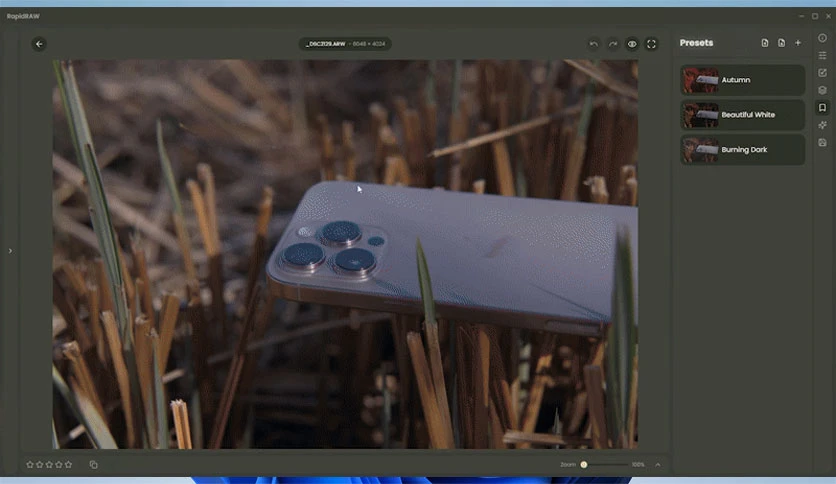The image size is (836, 484).
Task: Click the Beautiful White preset thumbnail
Action: click(701, 115)
